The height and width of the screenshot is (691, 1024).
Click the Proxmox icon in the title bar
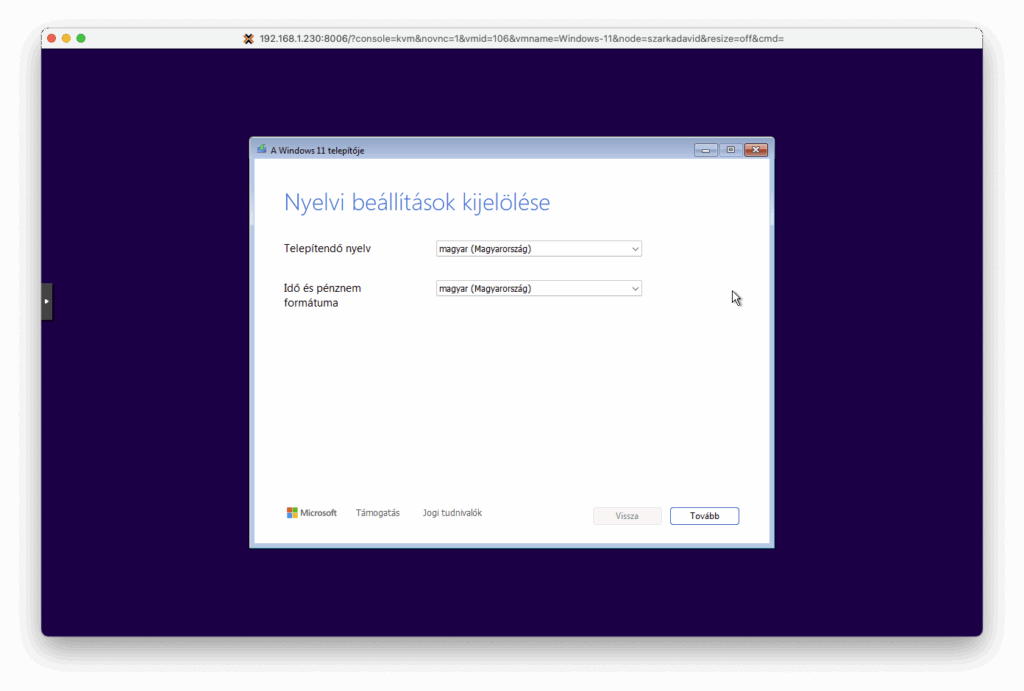click(x=248, y=39)
